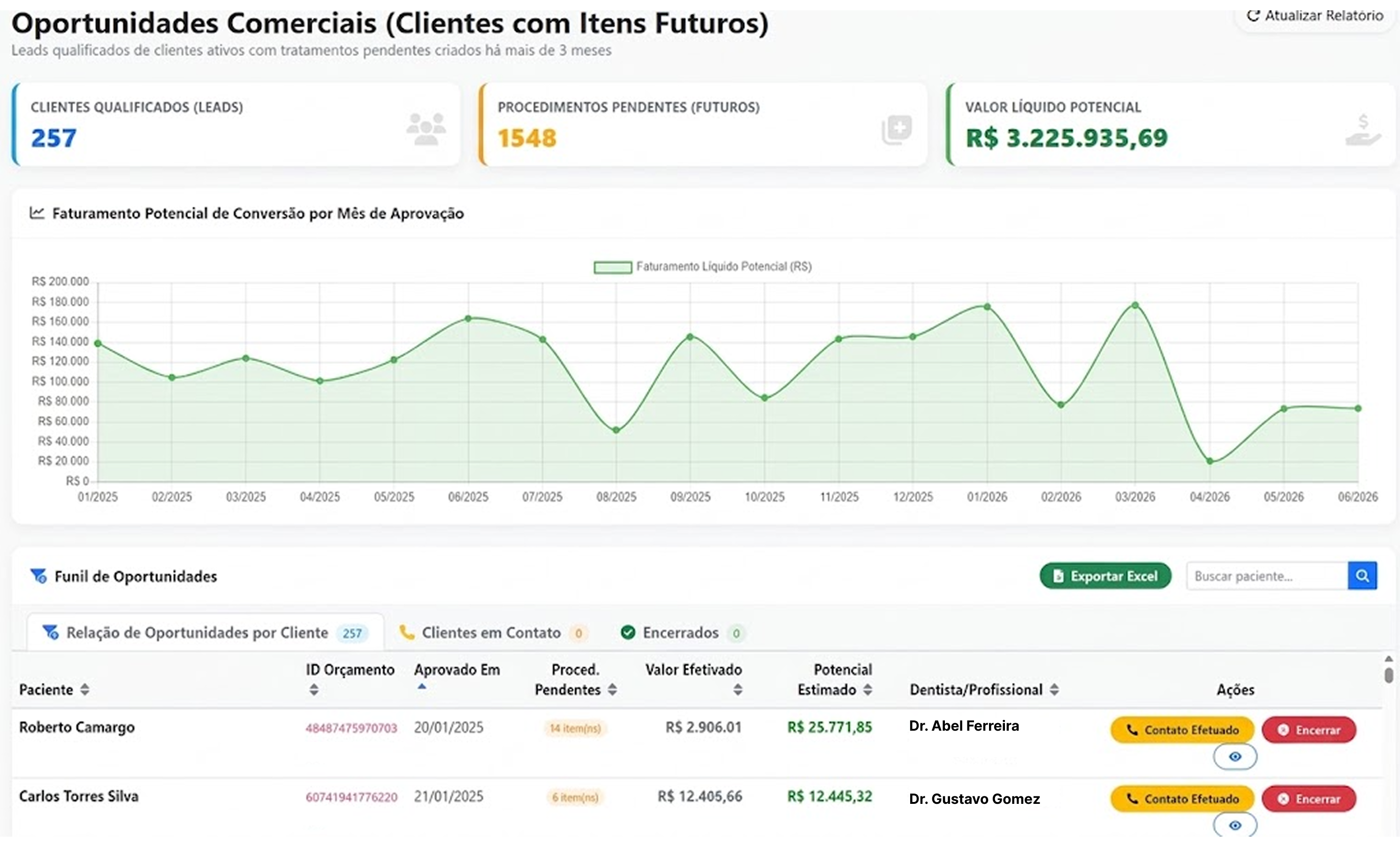1400x847 pixels.
Task: View details eye icon for Carlos Torres Silva
Action: (1235, 825)
